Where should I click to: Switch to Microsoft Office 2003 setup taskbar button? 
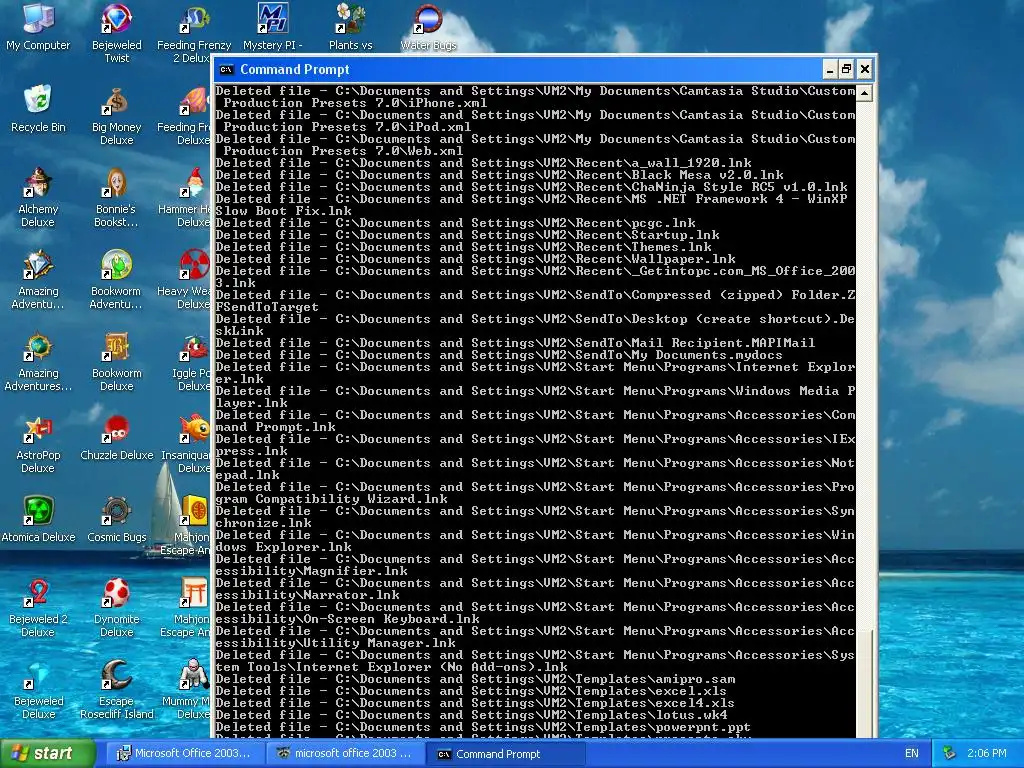click(184, 753)
